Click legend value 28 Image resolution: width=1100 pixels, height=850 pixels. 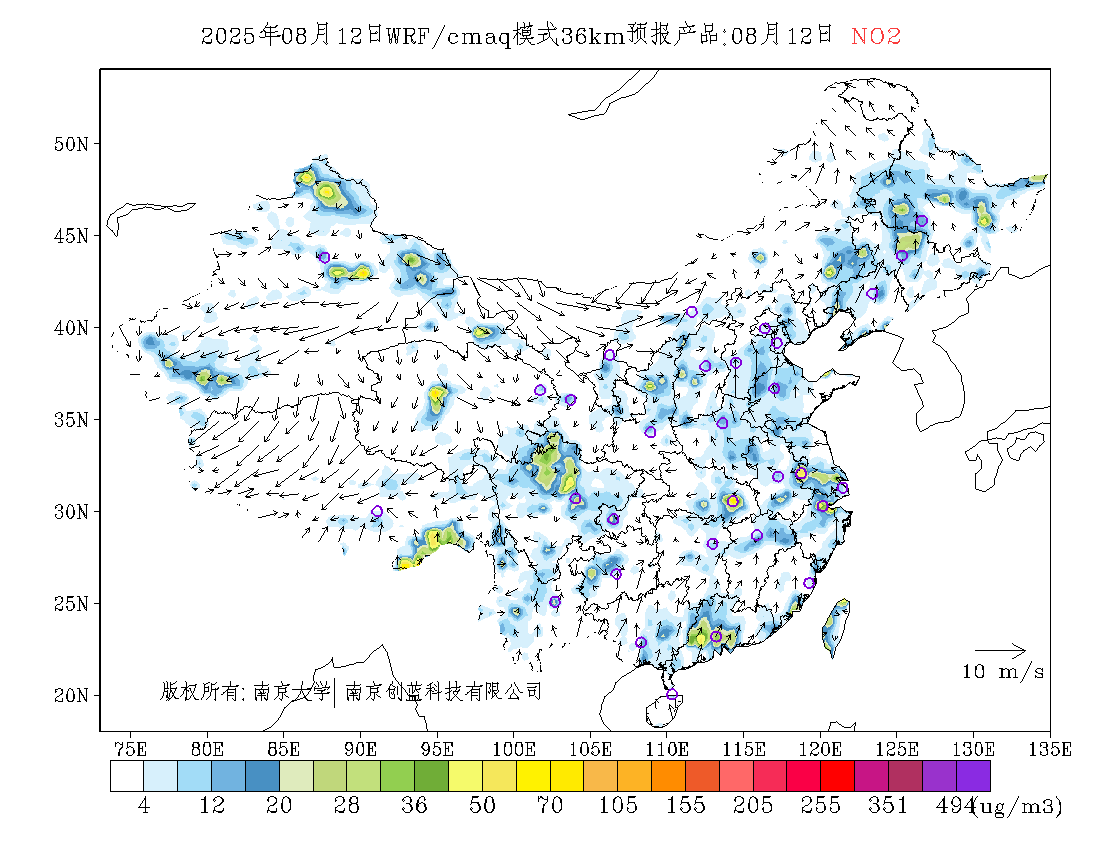click(347, 805)
